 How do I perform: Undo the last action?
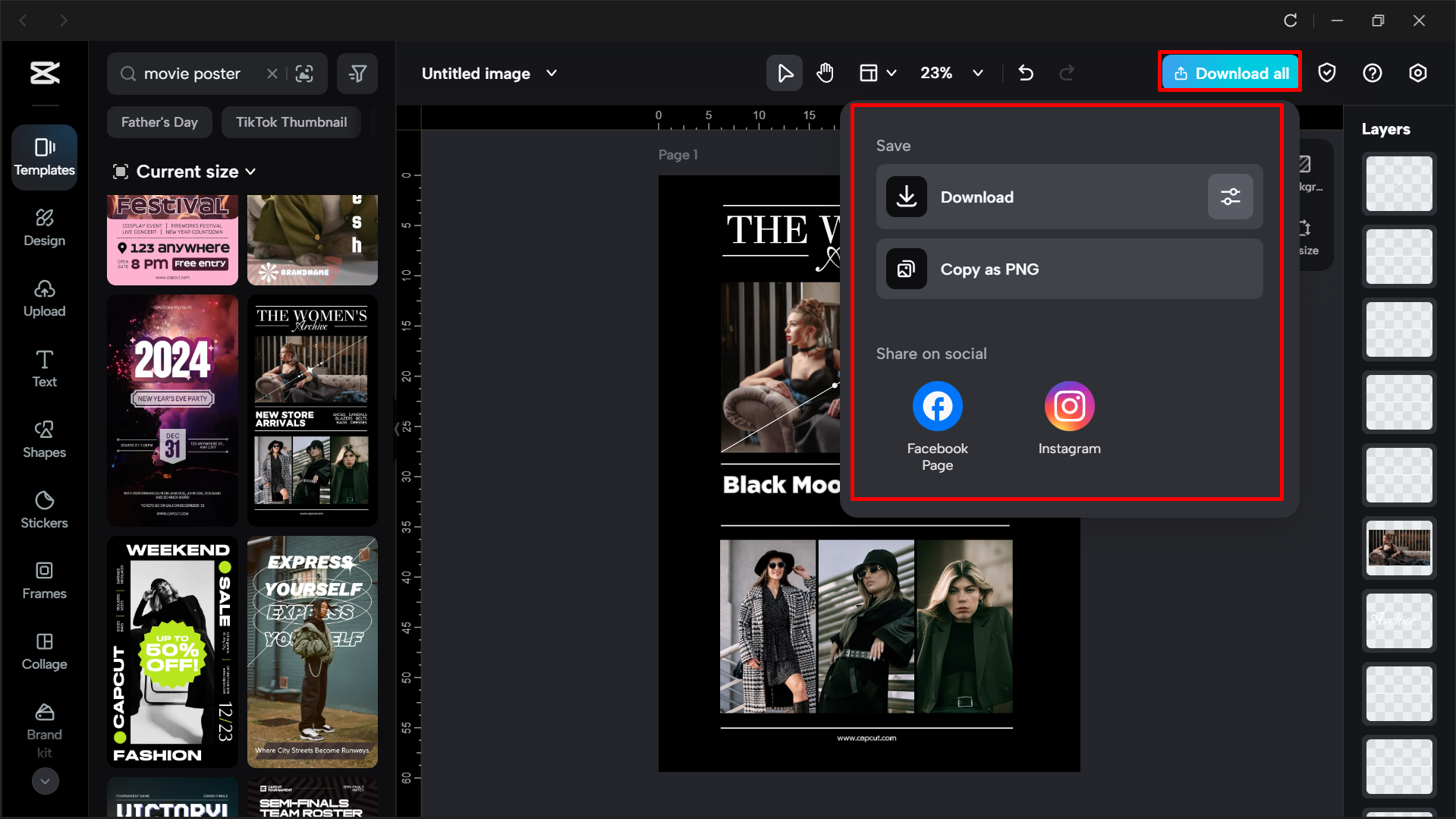point(1026,74)
